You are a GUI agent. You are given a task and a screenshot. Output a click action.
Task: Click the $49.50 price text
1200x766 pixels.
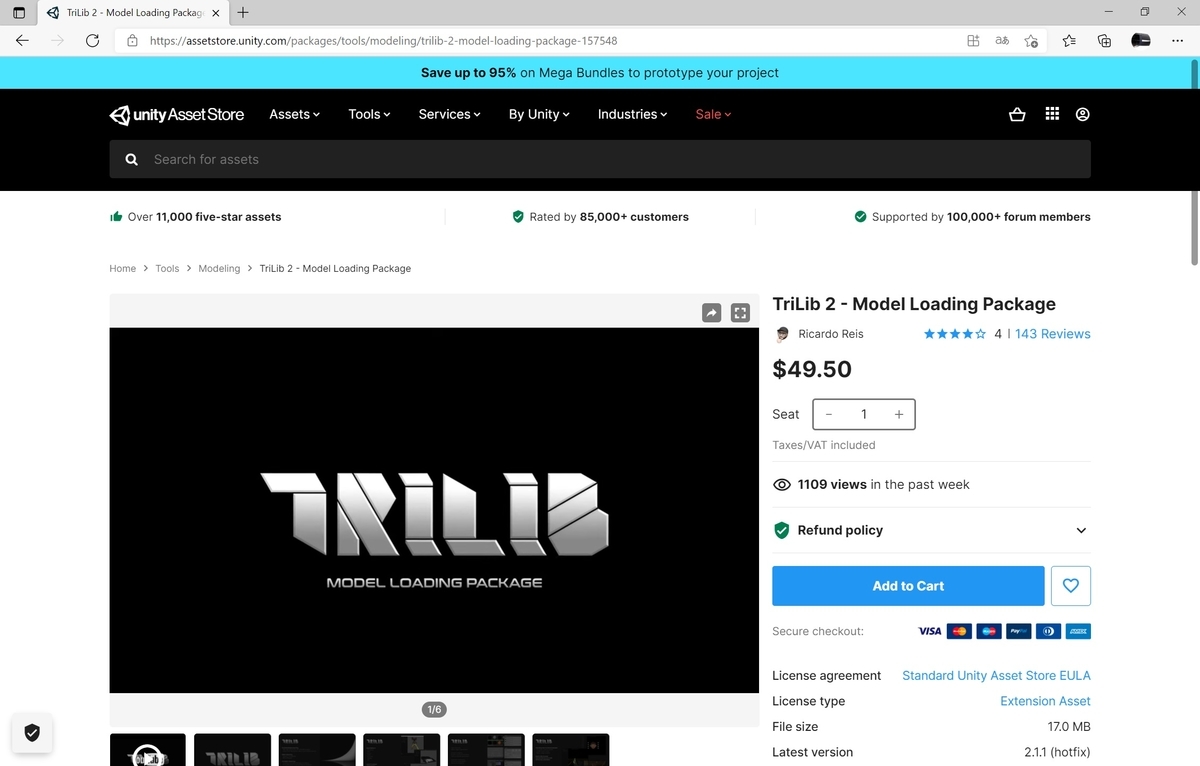coord(812,369)
